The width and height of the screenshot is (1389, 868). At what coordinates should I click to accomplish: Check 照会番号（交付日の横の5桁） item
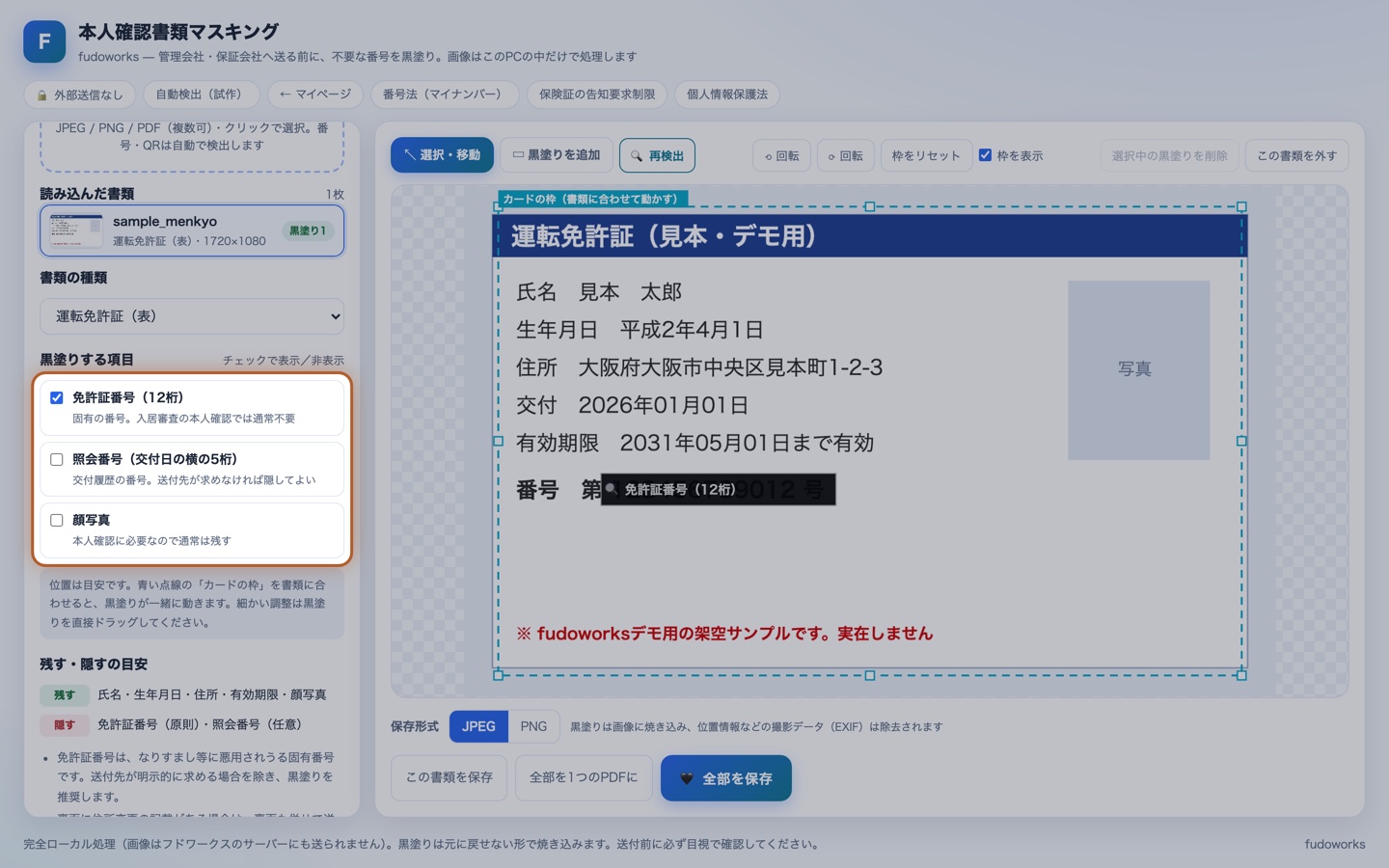(57, 459)
